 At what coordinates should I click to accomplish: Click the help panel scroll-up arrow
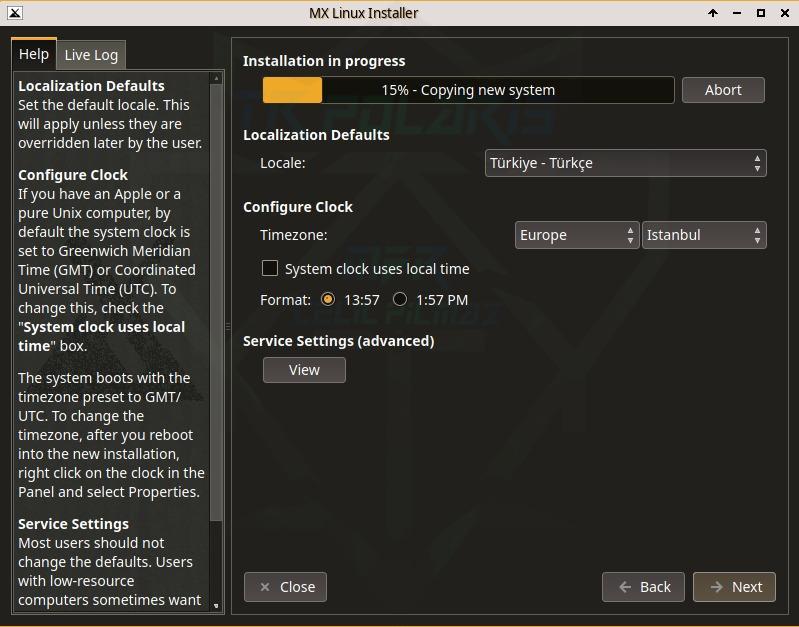point(216,78)
